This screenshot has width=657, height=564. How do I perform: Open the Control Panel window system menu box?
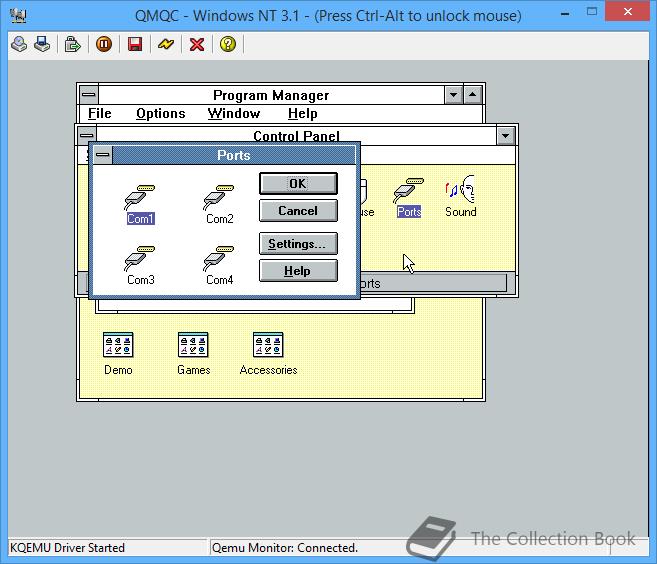(x=87, y=136)
